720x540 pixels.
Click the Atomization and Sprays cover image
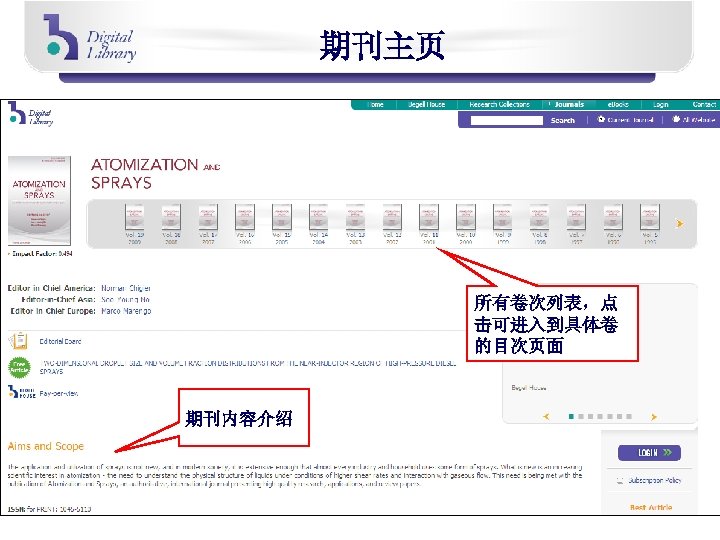[x=39, y=201]
